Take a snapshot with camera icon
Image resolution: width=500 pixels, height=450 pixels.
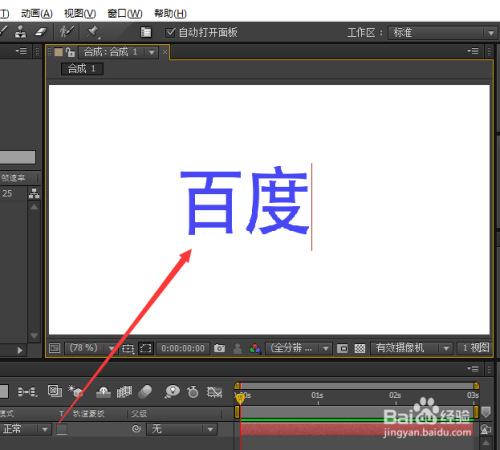pyautogui.click(x=219, y=348)
